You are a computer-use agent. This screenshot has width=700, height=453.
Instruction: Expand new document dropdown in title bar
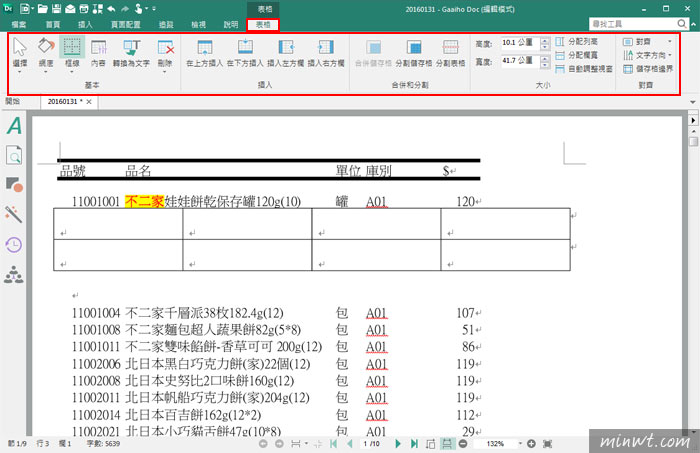(33, 8)
